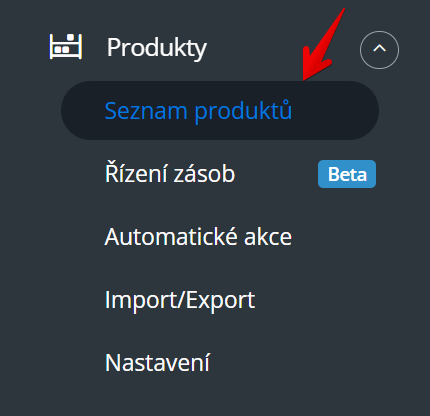Choose the stock management item marked Beta
Screen dimensions: 430x416
[x=170, y=174]
